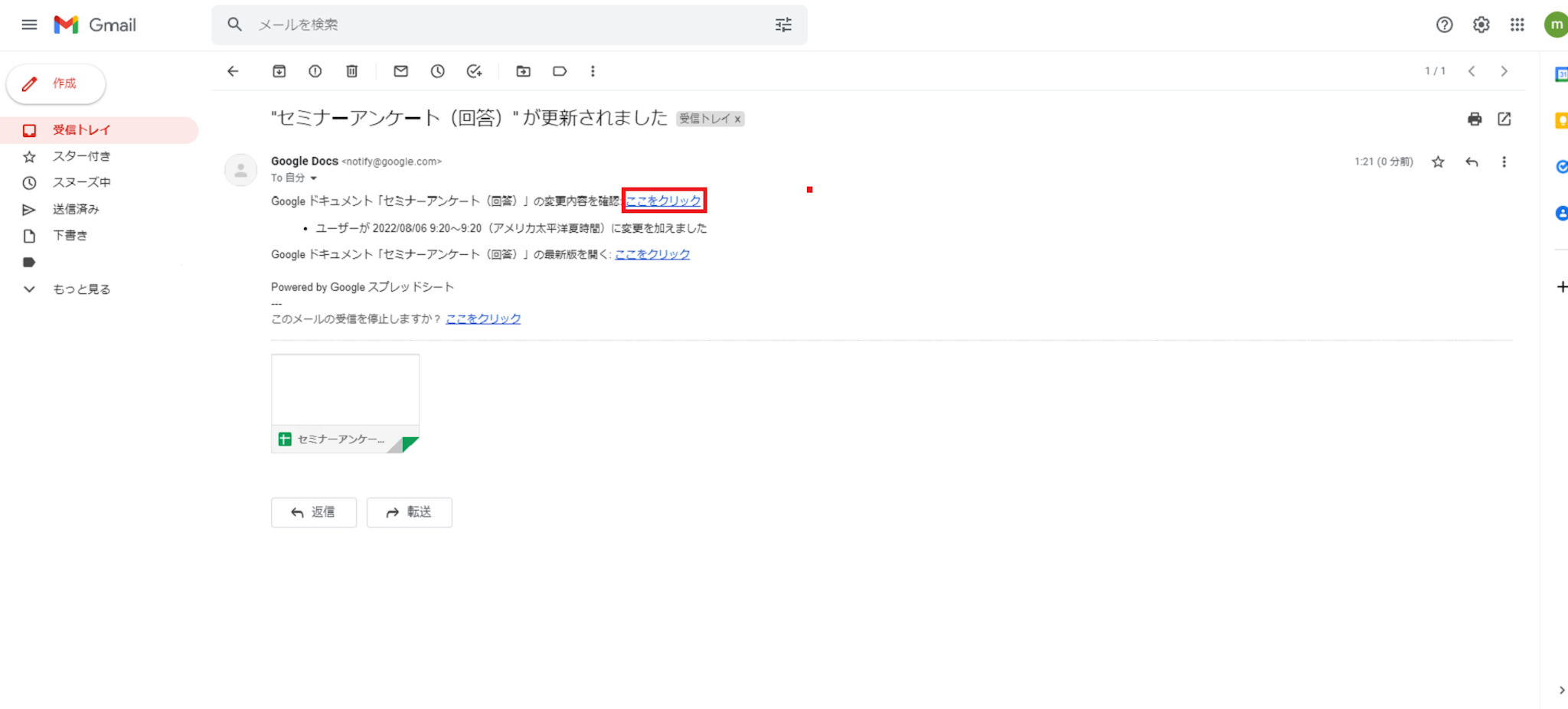Image resolution: width=1568 pixels, height=709 pixels.
Task: Snooze this email with the clock icon
Action: pyautogui.click(x=437, y=71)
